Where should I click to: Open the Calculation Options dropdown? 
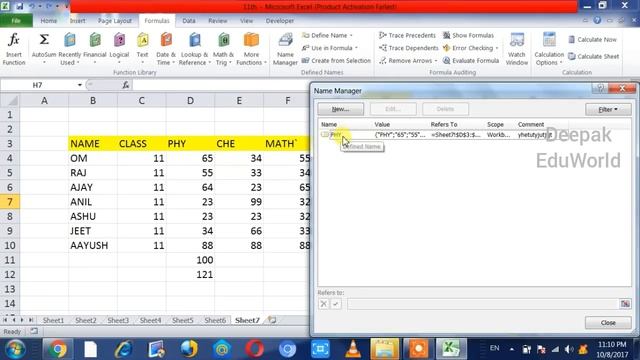coord(549,49)
